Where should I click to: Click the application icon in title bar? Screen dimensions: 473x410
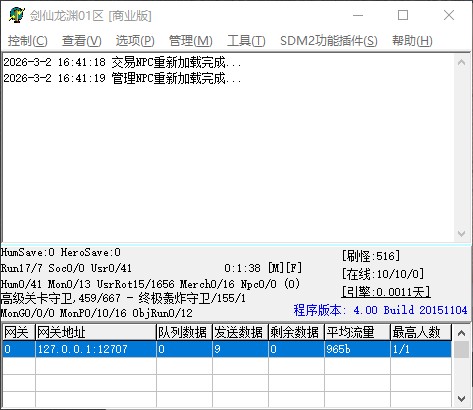click(x=17, y=15)
